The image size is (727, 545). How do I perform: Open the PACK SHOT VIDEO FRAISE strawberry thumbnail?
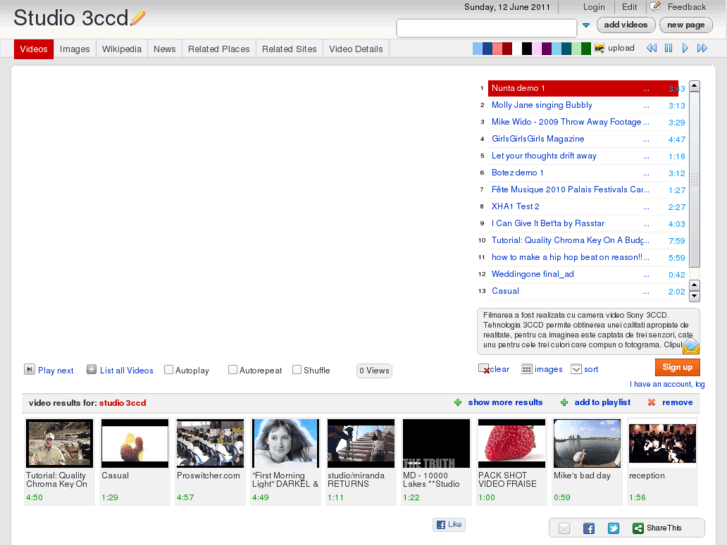click(x=512, y=443)
